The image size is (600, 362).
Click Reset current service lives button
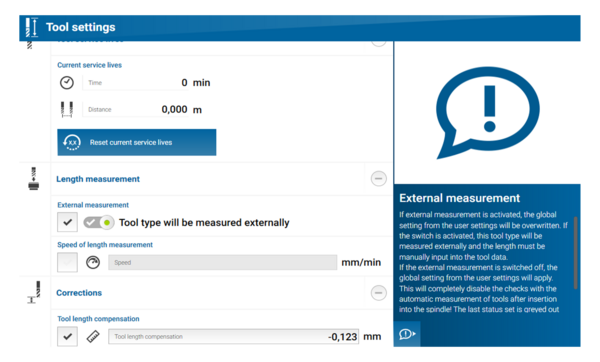137,142
